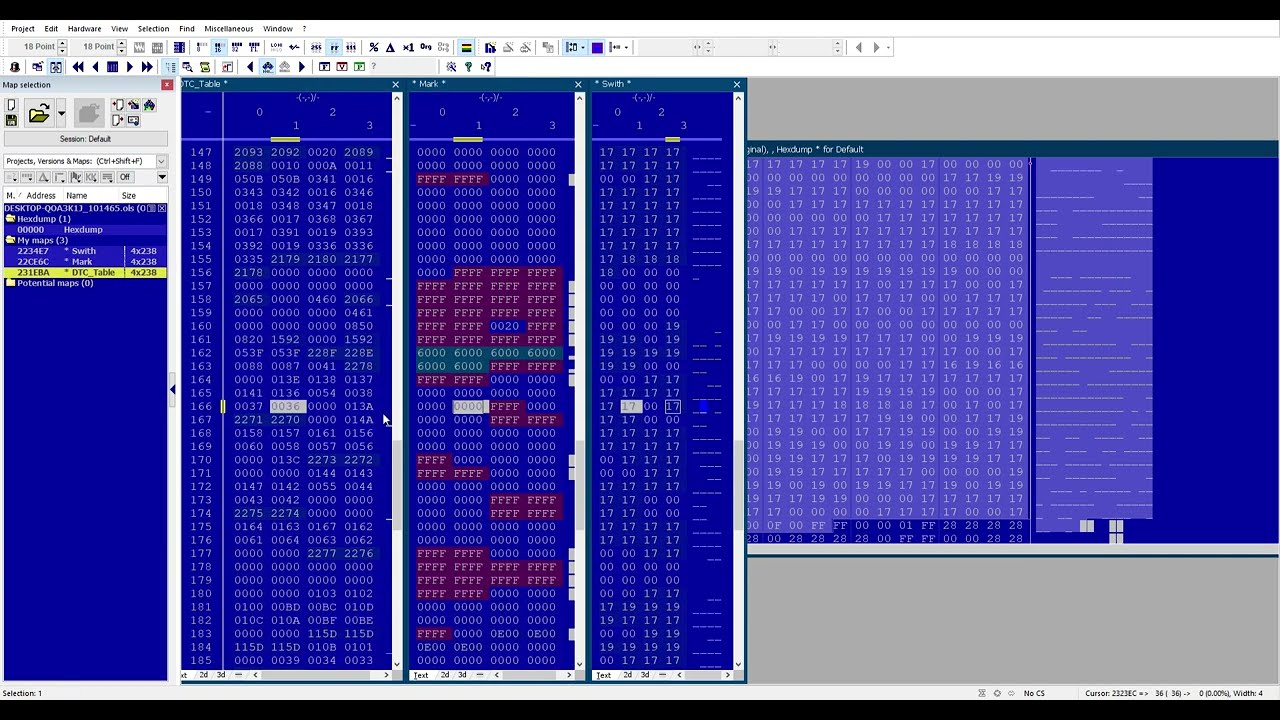Click the delta filter dropdown in Map selection
Image resolution: width=1280 pixels, height=720 pixels.
click(43, 177)
